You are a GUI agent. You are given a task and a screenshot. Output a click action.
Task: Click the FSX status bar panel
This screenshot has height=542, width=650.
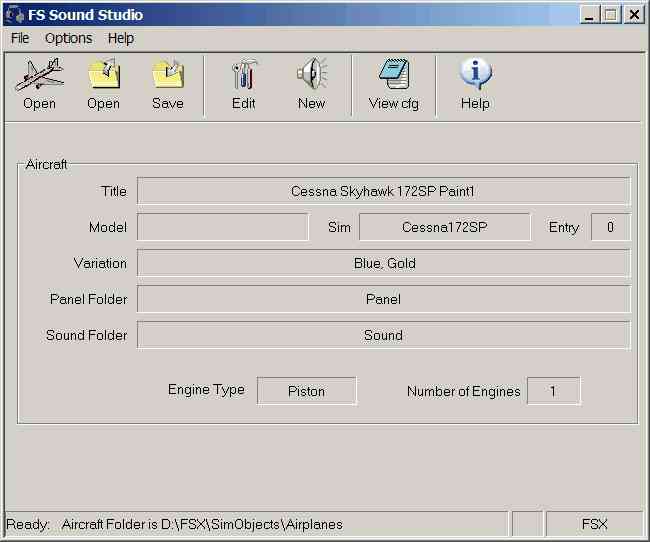click(594, 524)
